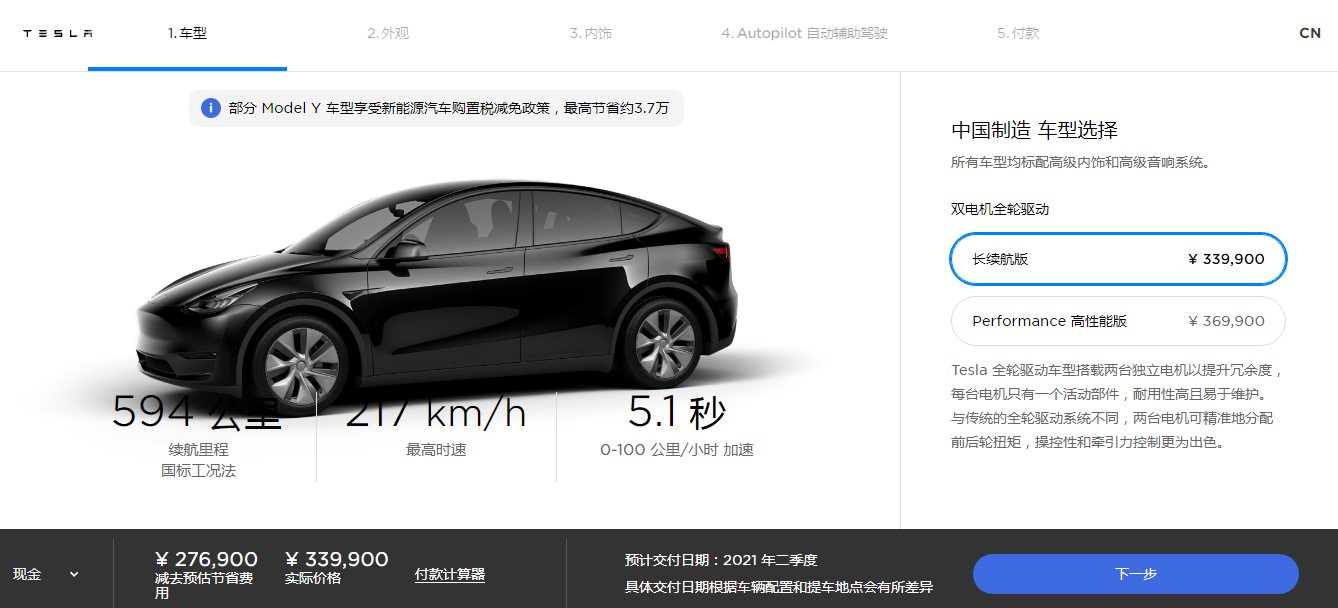Click the 双电机全轮驱动 label
1338x608 pixels.
(x=1000, y=209)
